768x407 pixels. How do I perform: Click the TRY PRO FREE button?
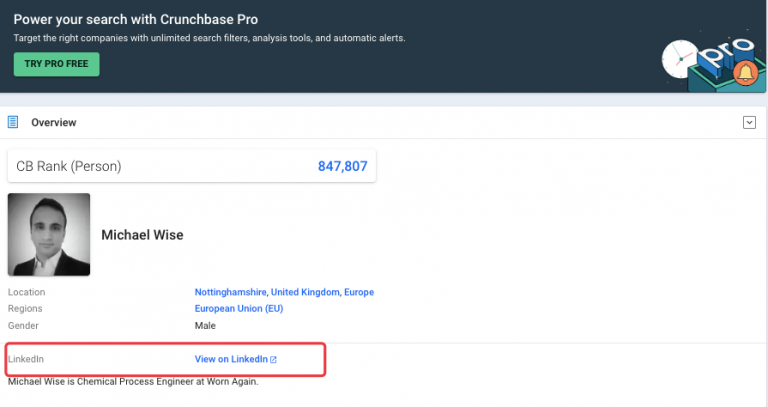click(56, 64)
